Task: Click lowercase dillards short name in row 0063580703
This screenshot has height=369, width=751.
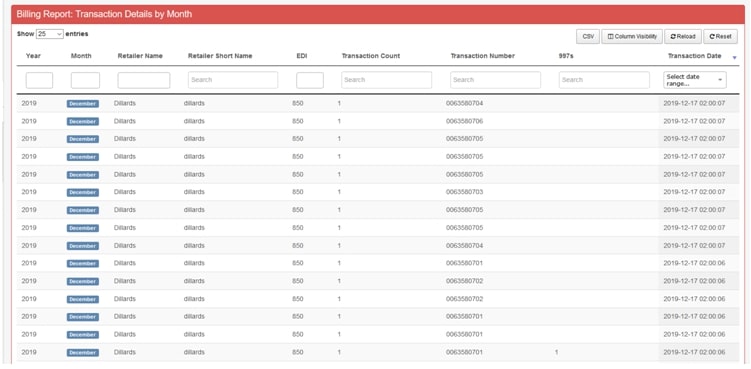Action: [x=194, y=192]
